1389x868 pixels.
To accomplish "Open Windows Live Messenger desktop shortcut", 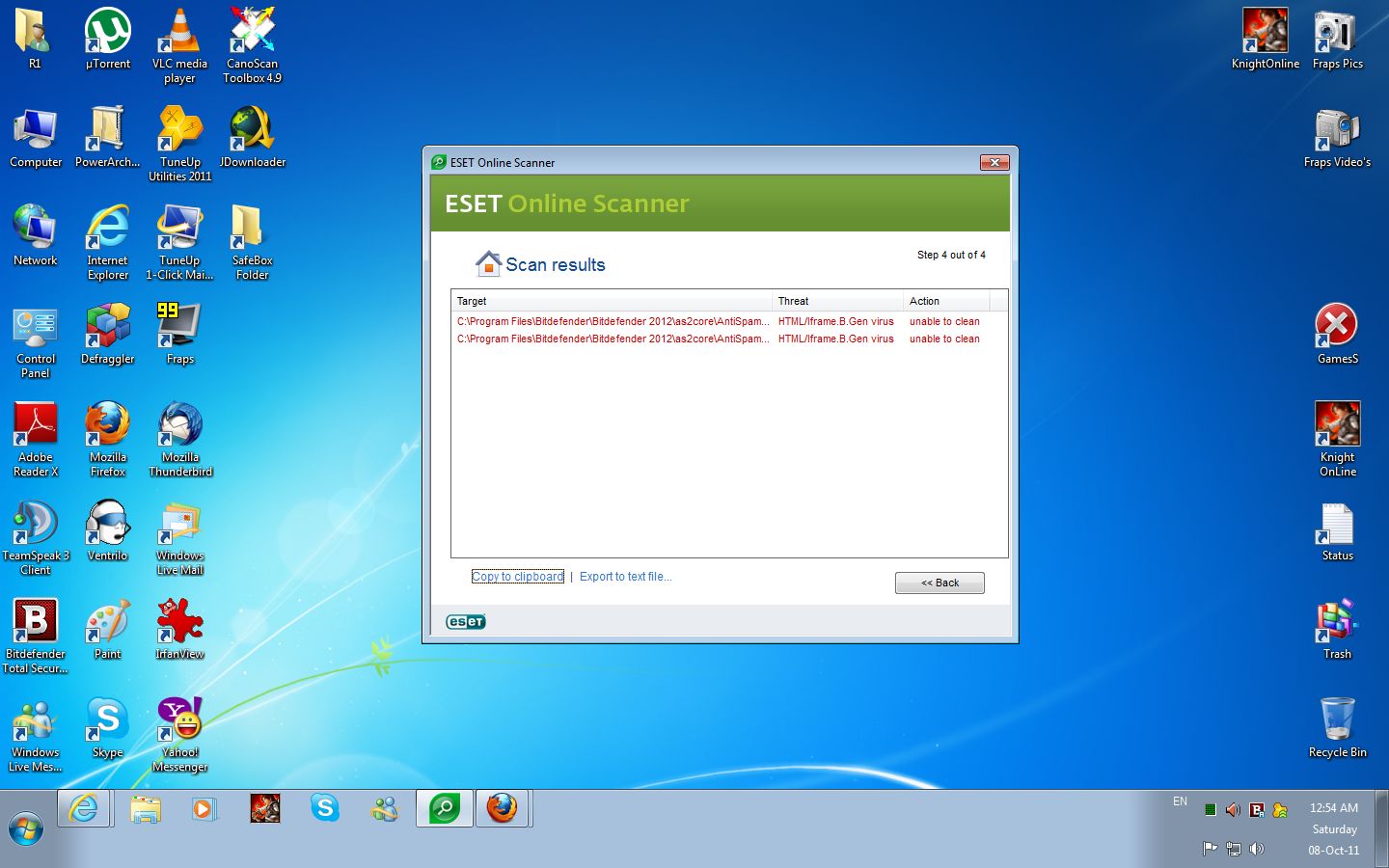I will point(36,735).
